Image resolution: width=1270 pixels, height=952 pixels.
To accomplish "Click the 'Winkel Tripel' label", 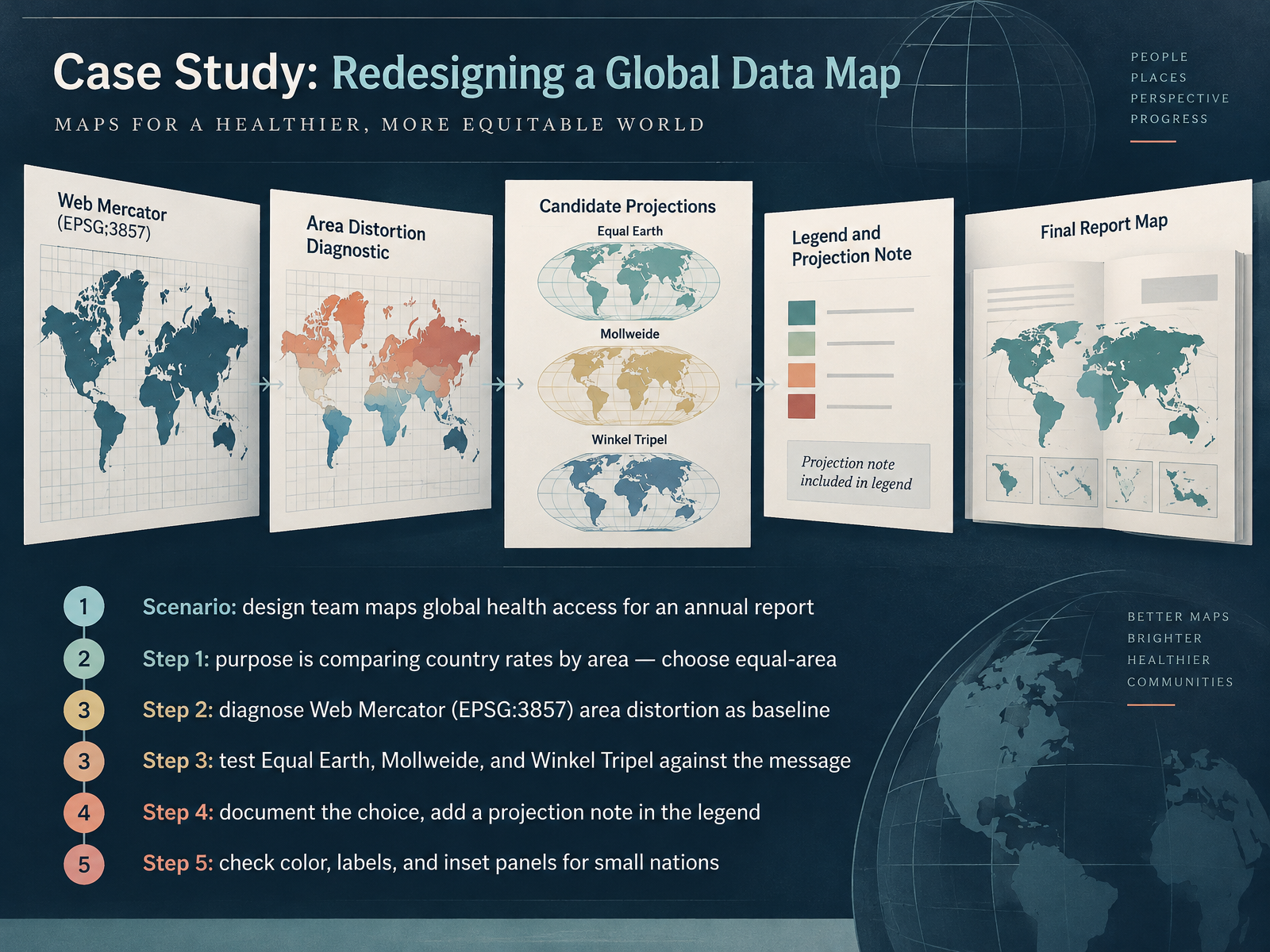I will [629, 440].
